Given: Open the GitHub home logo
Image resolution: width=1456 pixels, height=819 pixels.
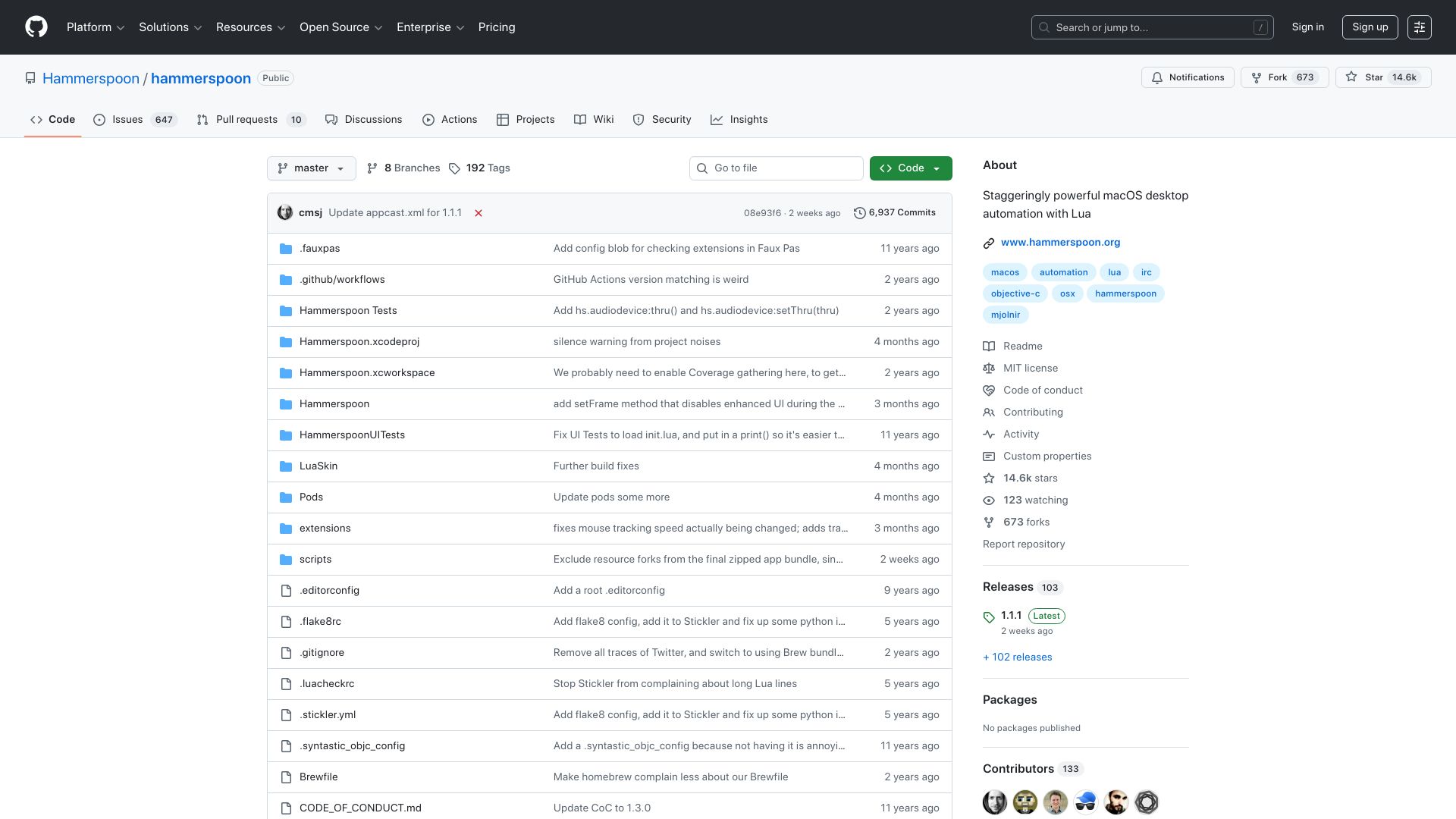Looking at the screenshot, I should coord(36,27).
